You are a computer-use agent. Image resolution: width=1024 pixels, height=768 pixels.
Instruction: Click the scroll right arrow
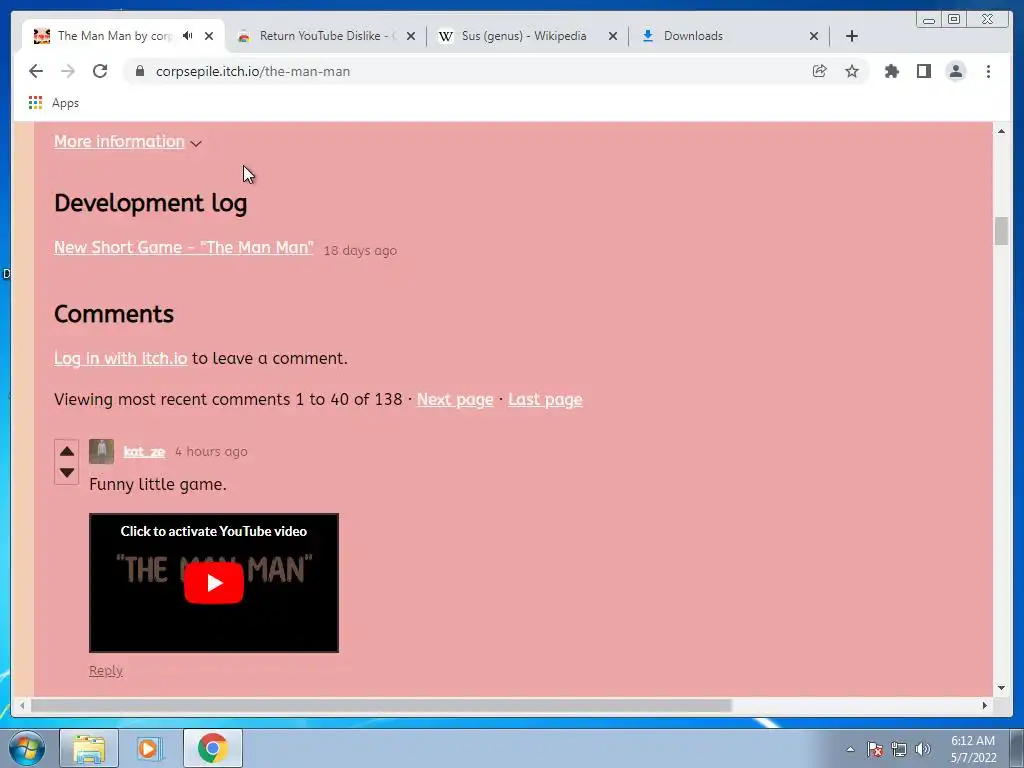[x=985, y=705]
